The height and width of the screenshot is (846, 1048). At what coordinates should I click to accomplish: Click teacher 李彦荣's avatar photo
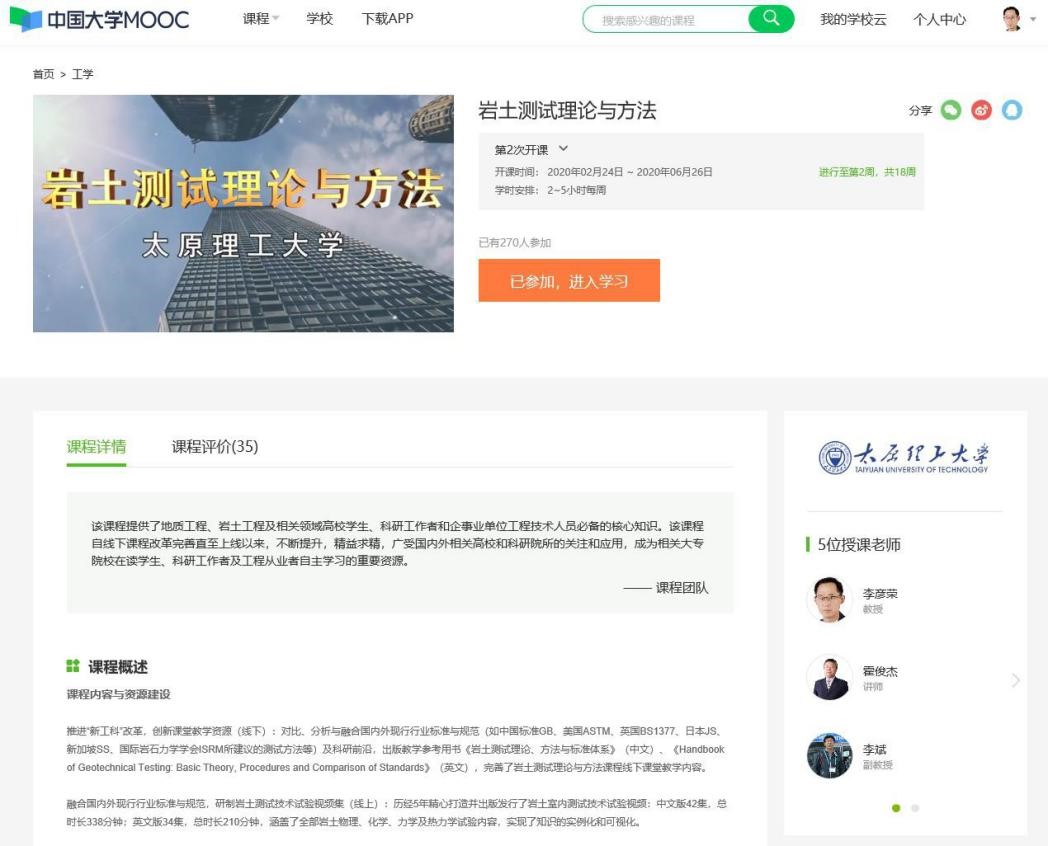829,600
